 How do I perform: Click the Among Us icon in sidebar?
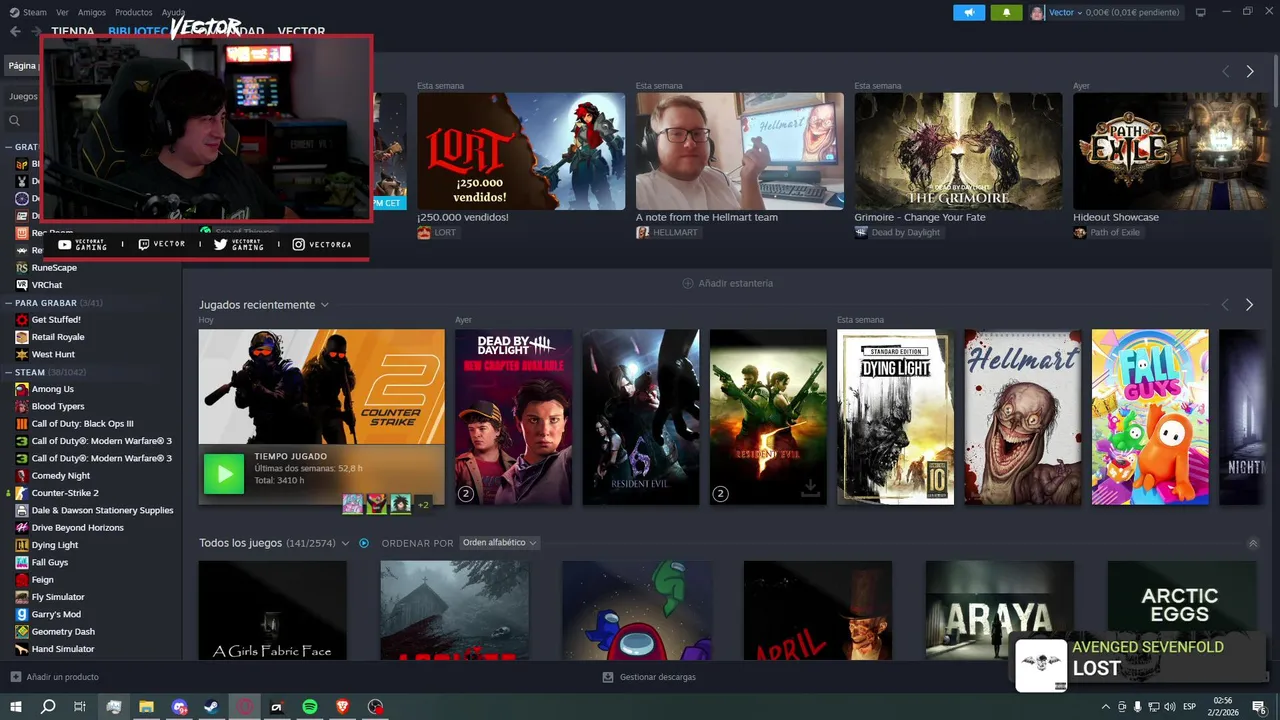22,389
